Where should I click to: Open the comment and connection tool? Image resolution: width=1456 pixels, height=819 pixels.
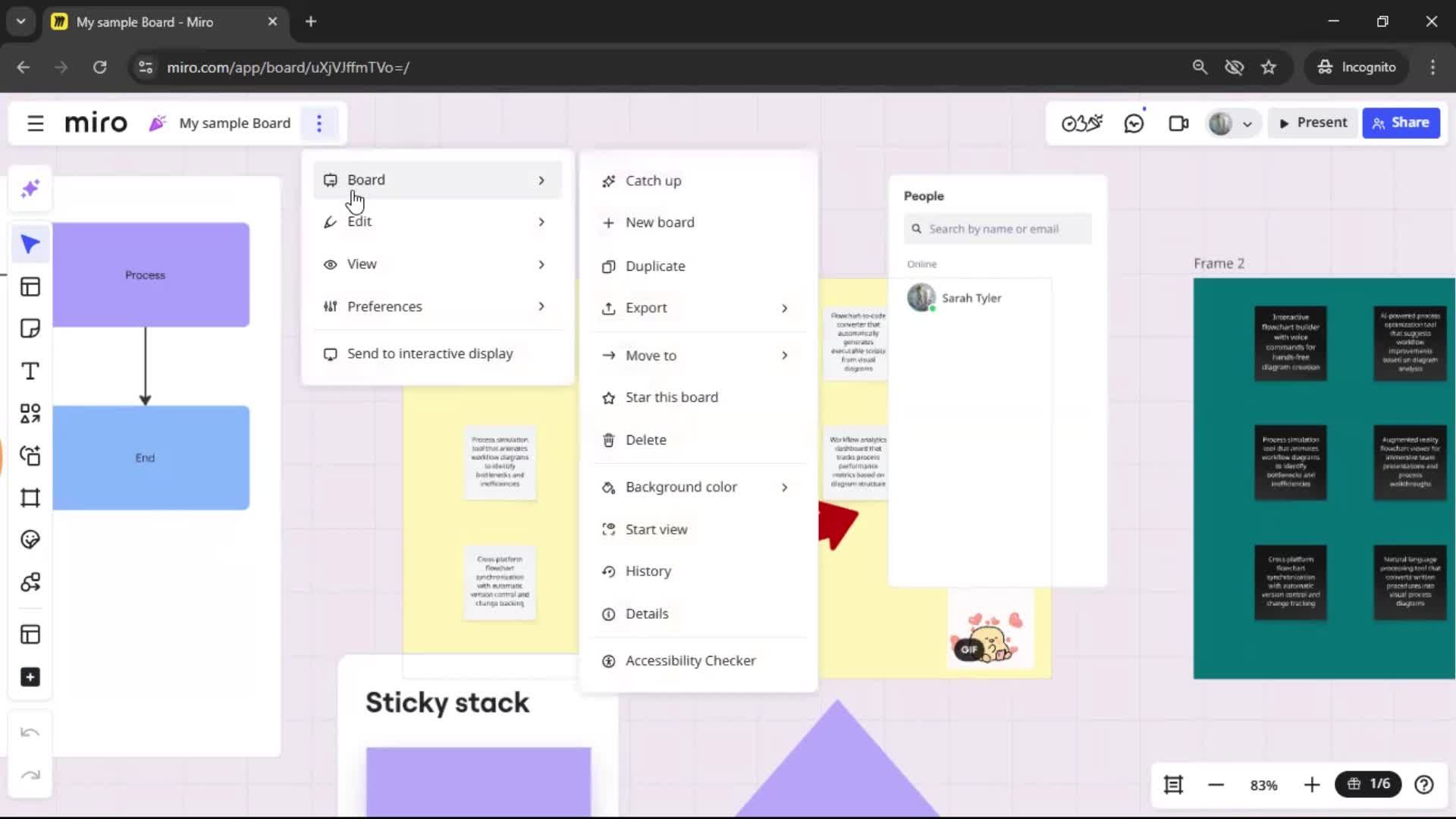click(30, 455)
